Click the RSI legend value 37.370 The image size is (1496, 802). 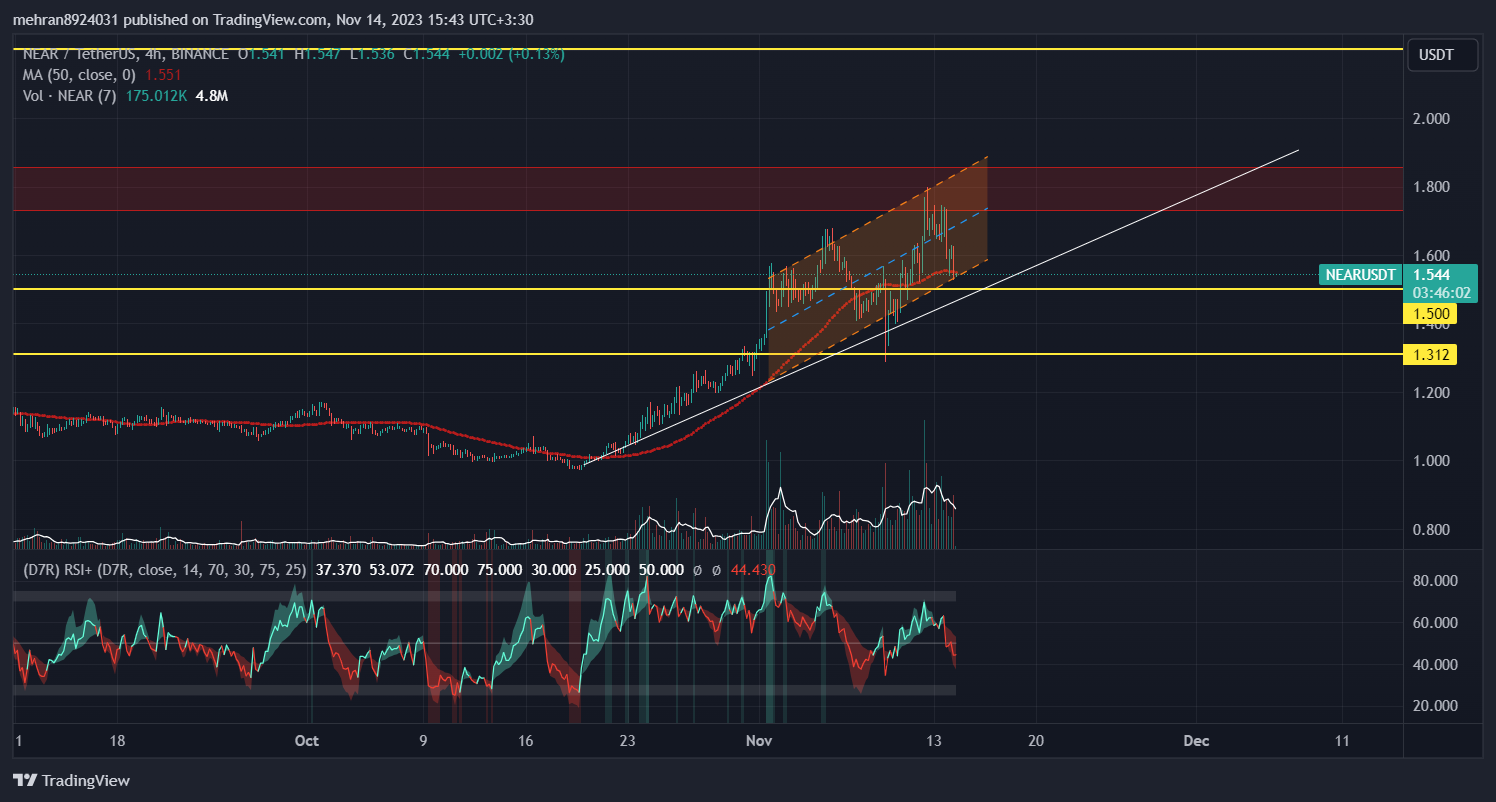[336, 569]
